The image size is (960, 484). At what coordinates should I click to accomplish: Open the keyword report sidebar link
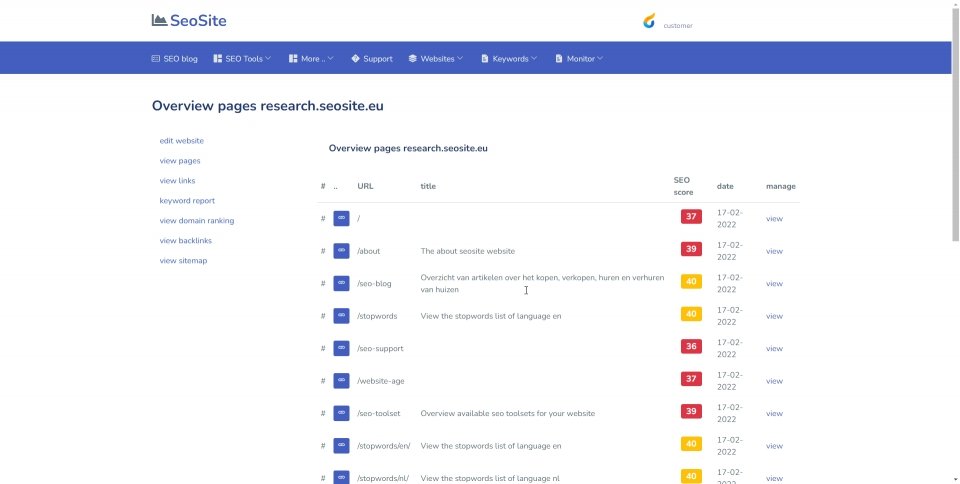click(187, 201)
